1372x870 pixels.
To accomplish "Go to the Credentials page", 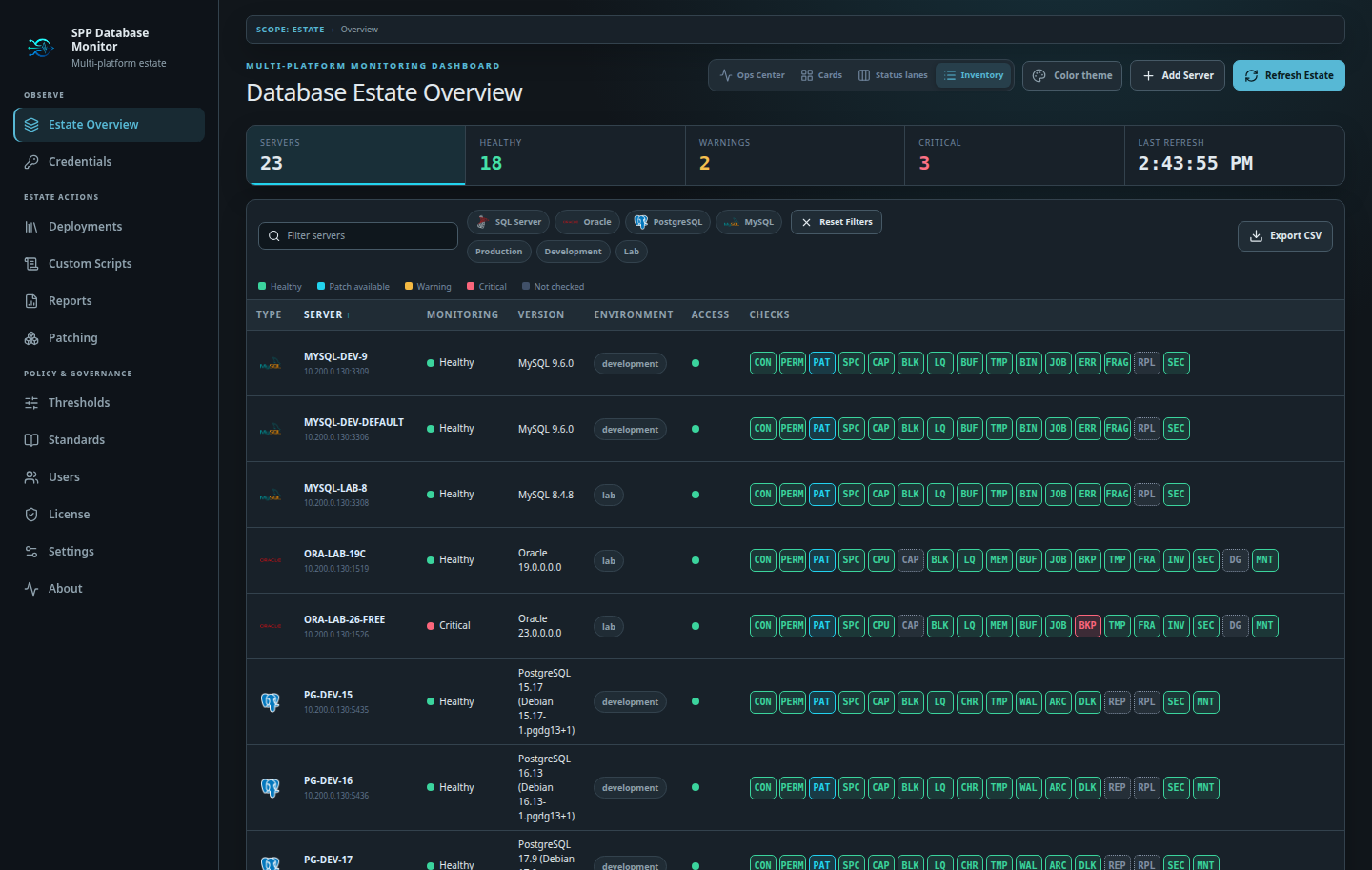I will click(x=110, y=162).
